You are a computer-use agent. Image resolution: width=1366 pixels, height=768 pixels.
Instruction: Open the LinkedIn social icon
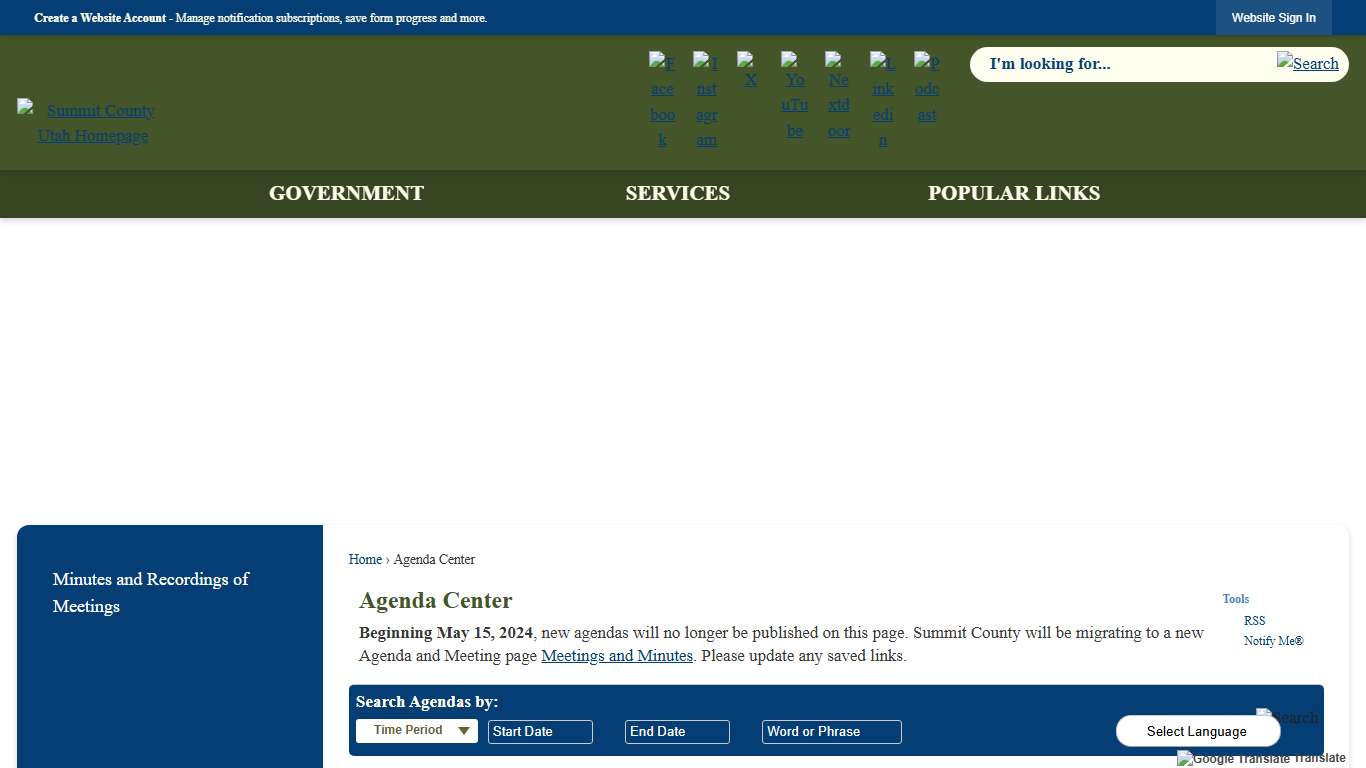[x=882, y=99]
